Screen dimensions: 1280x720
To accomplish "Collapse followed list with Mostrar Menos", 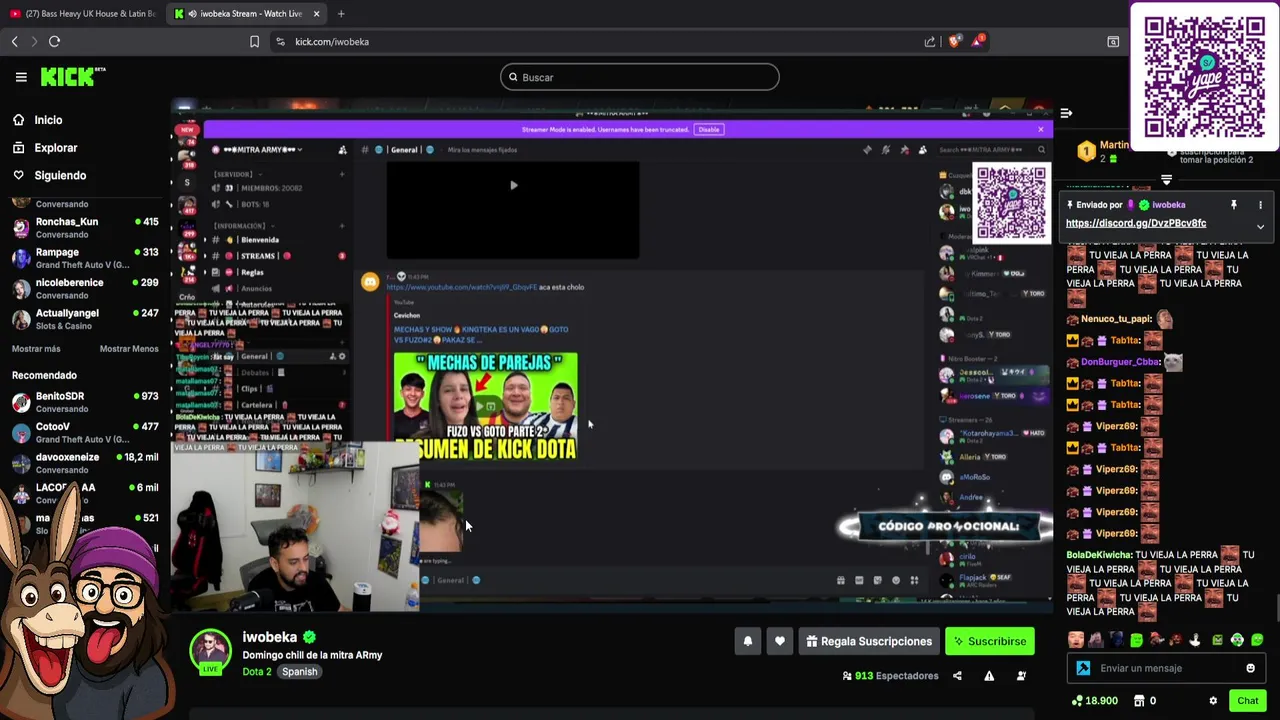I will 129,349.
